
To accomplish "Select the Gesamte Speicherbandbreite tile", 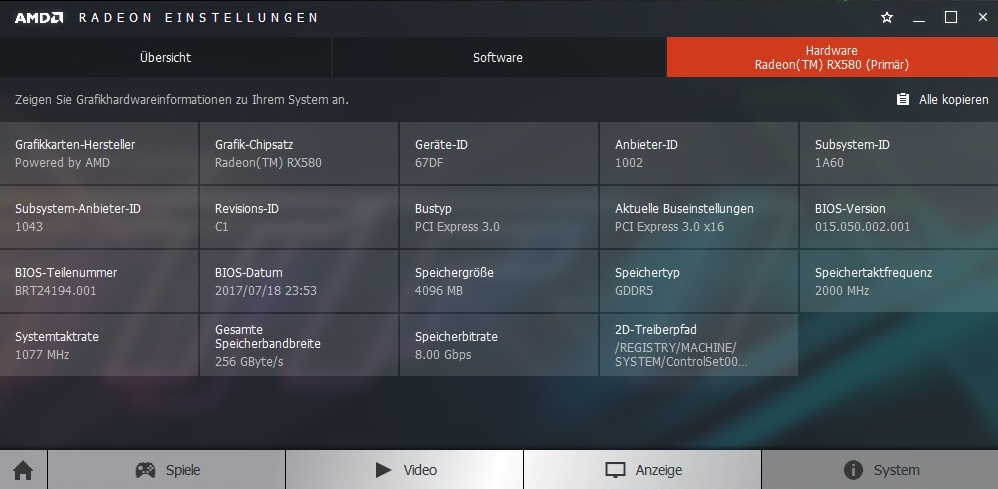I will pos(299,345).
